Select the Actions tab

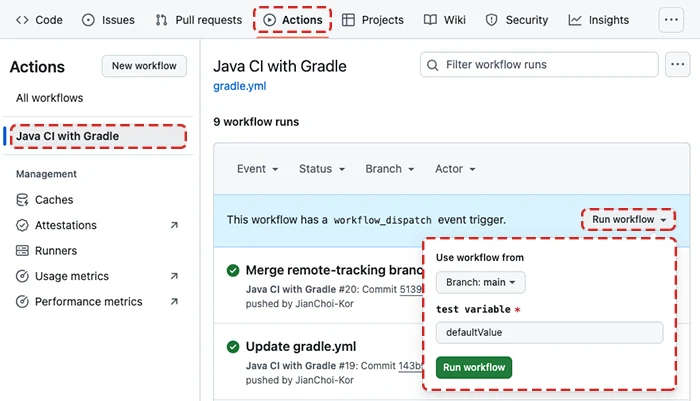[292, 20]
